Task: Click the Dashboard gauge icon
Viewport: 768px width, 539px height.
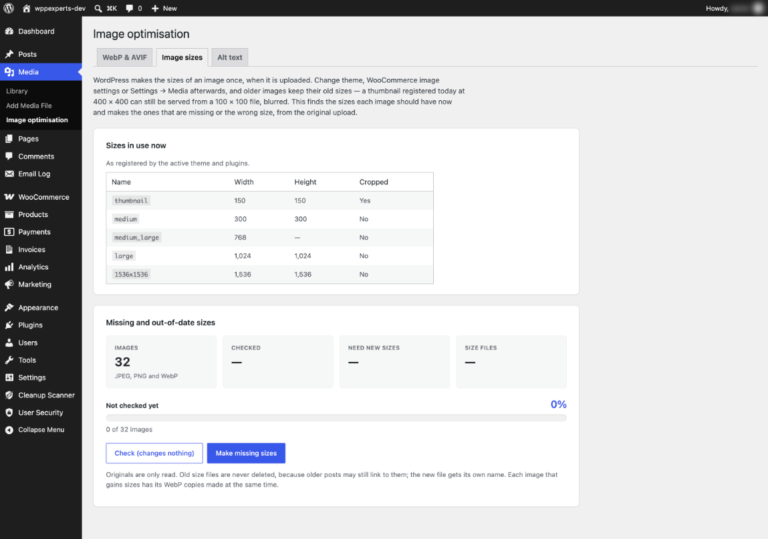Action: click(x=9, y=31)
